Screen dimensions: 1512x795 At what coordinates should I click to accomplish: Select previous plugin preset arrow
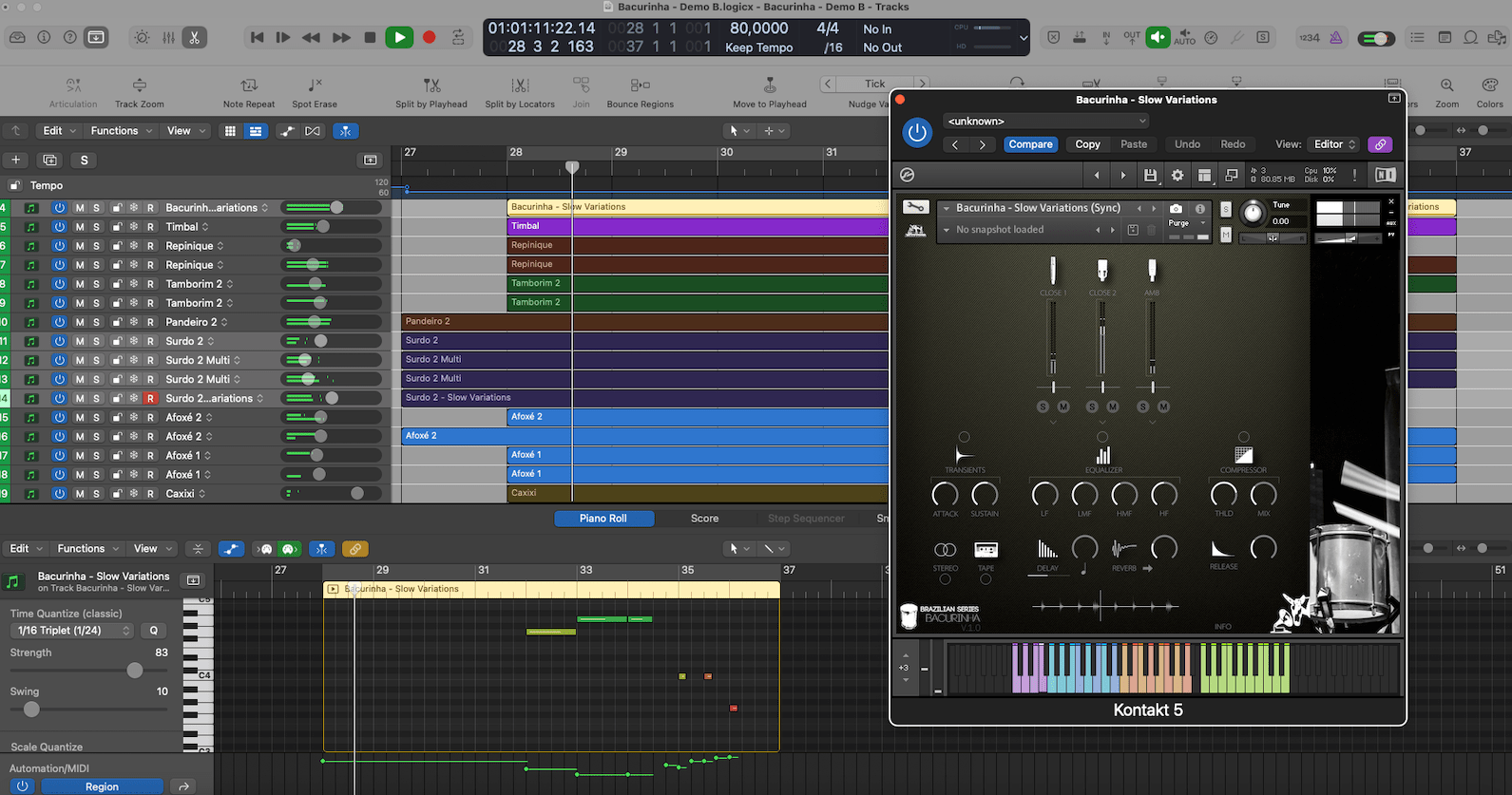955,144
